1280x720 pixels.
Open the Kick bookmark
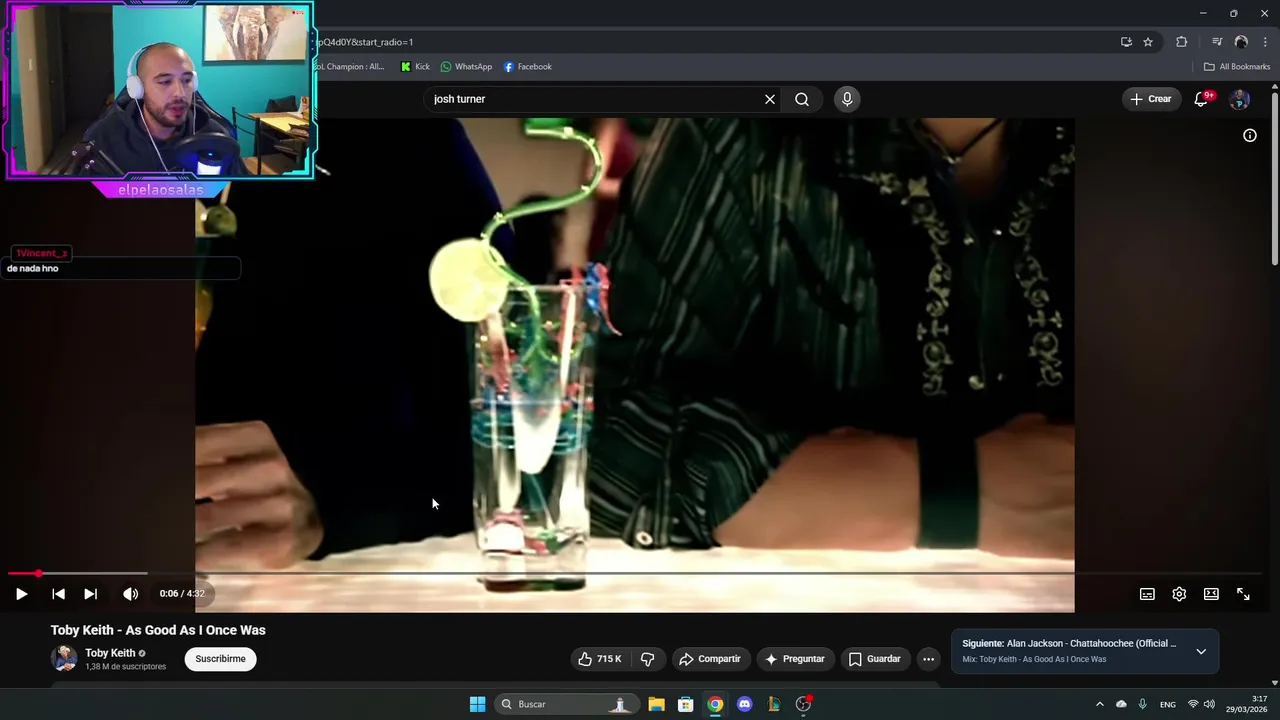pyautogui.click(x=415, y=67)
